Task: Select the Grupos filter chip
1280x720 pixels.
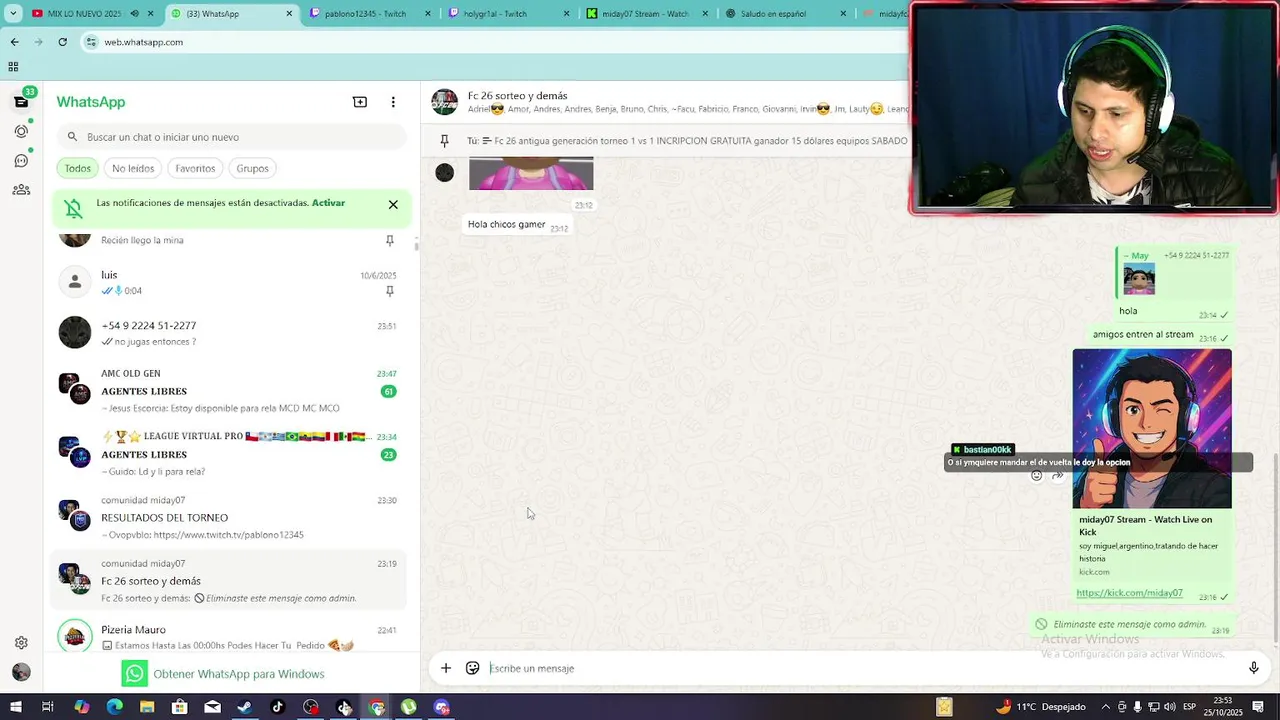Action: [x=252, y=168]
